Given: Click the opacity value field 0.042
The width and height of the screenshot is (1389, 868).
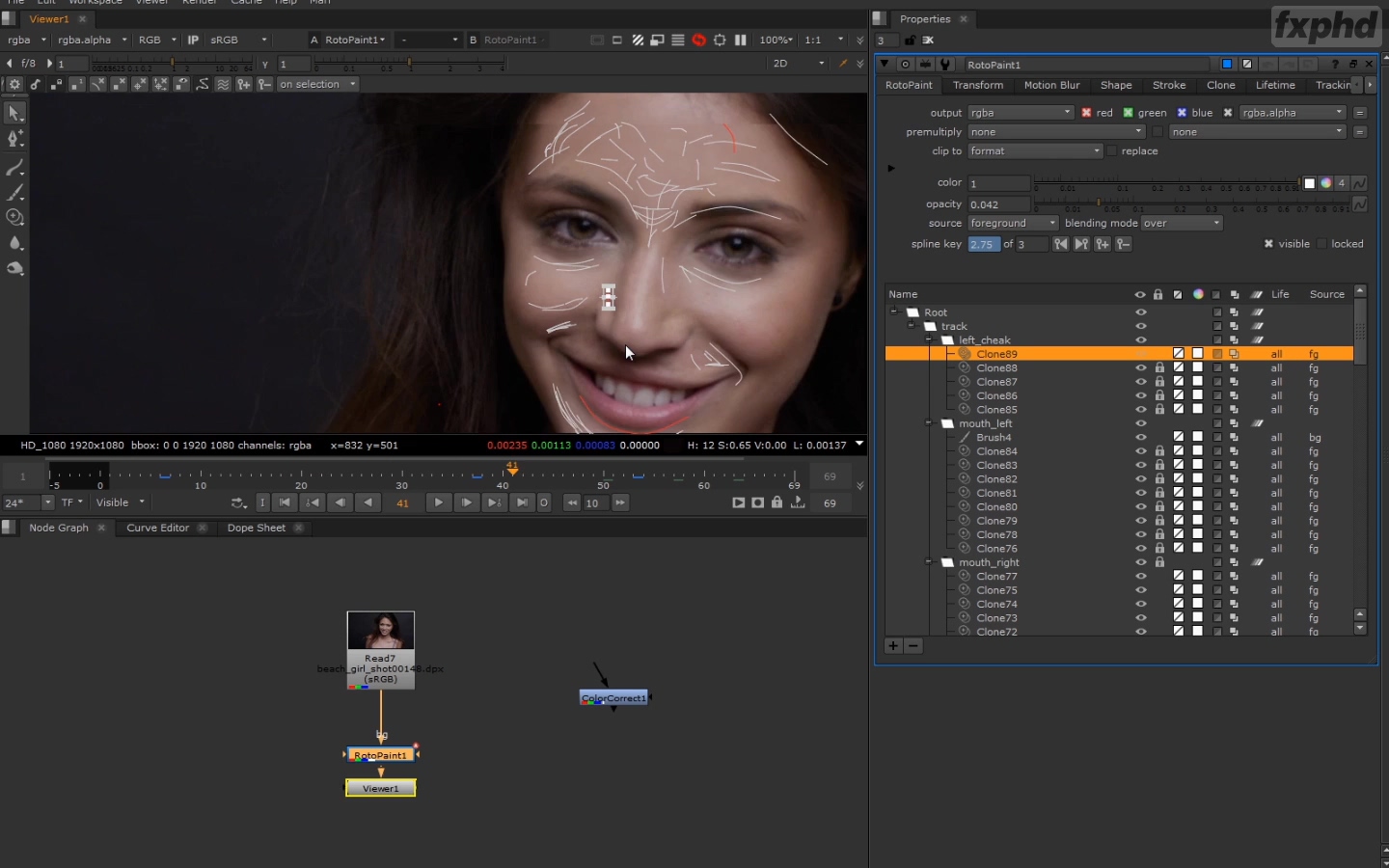Looking at the screenshot, I should 998,204.
